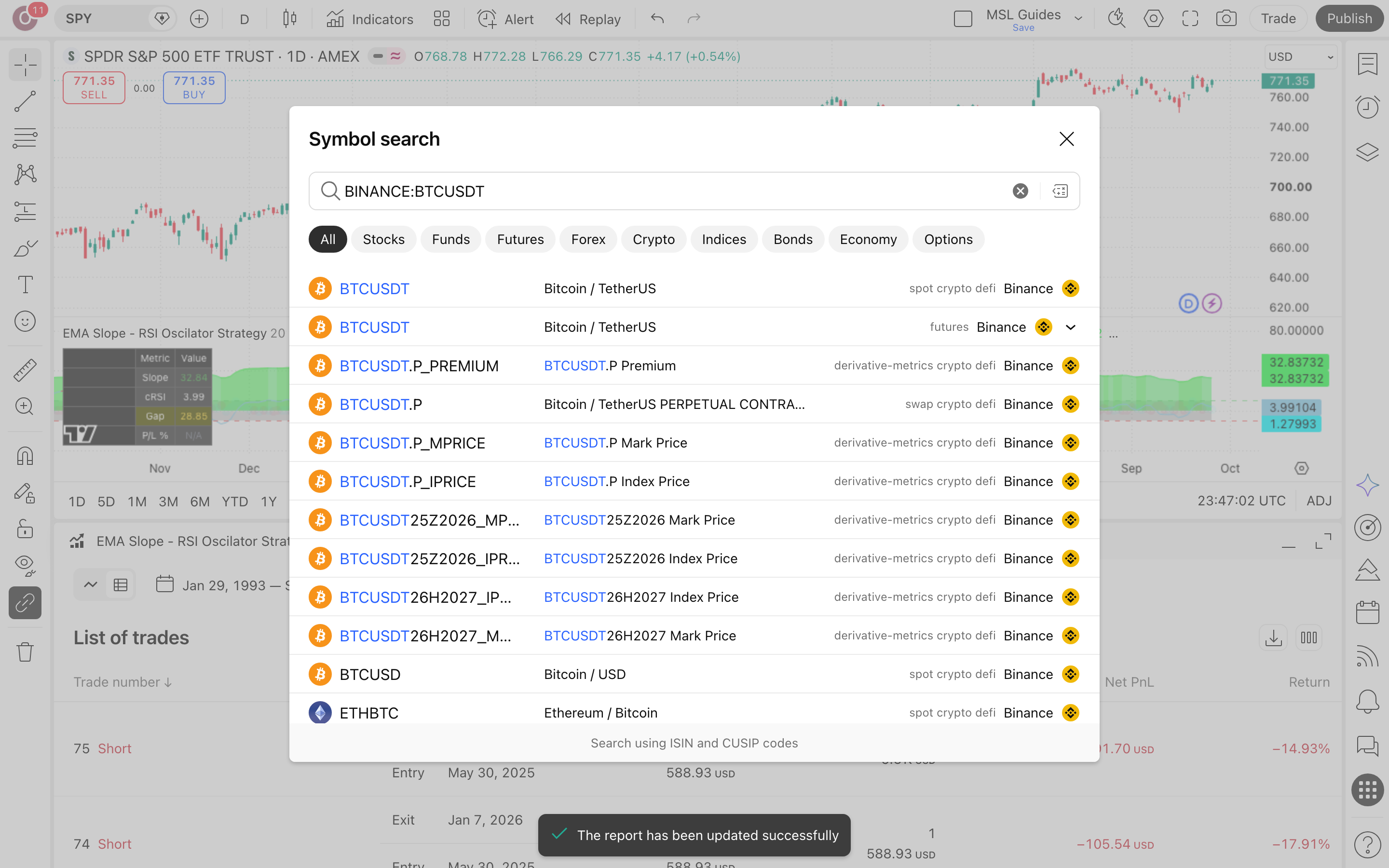Viewport: 1389px width, 868px height.
Task: Select BTCUSDT.P perpetual contract result
Action: click(694, 404)
